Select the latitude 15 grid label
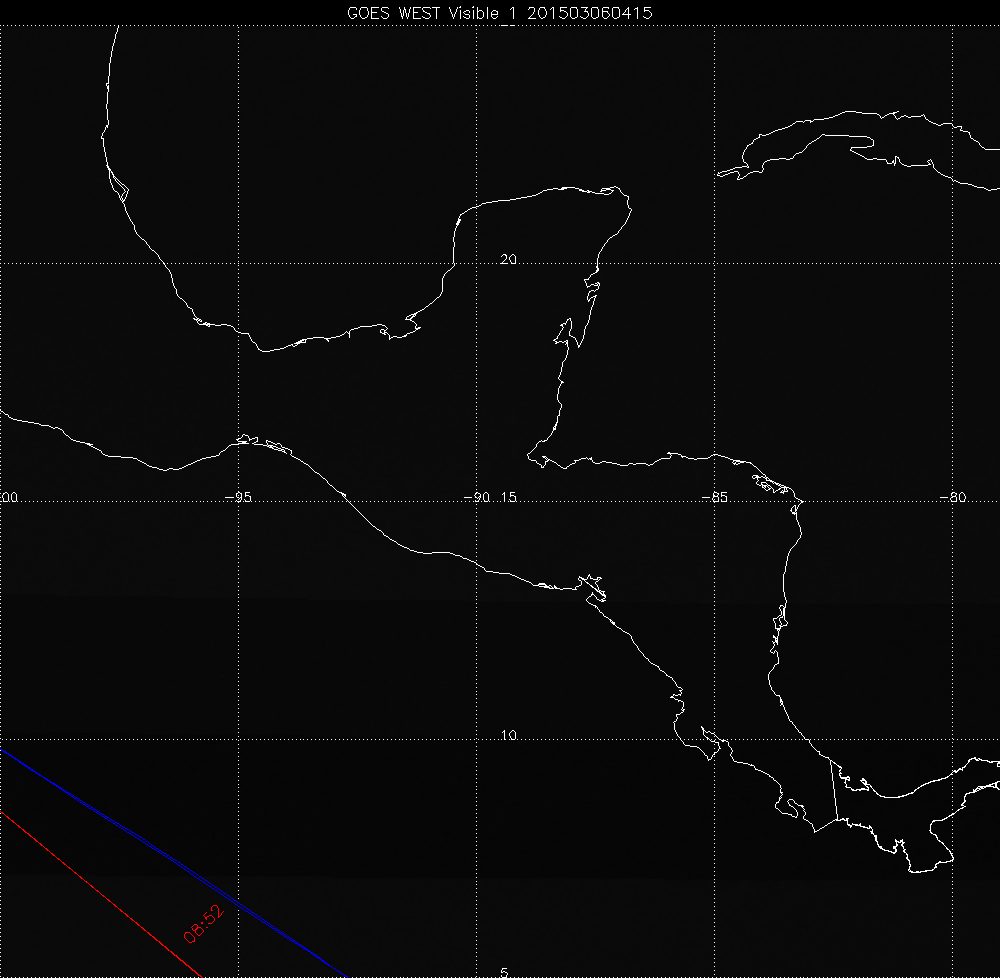This screenshot has height=978, width=1000. pos(507,497)
